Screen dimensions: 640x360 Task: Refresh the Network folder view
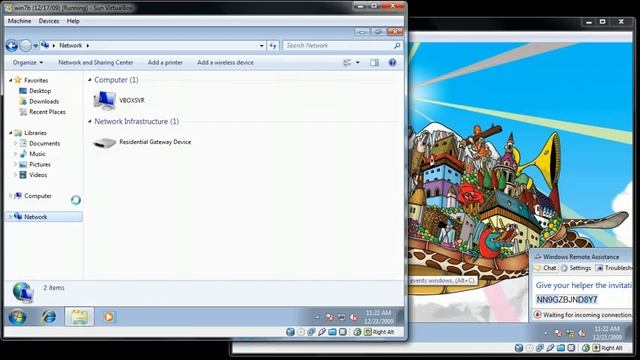(x=273, y=46)
